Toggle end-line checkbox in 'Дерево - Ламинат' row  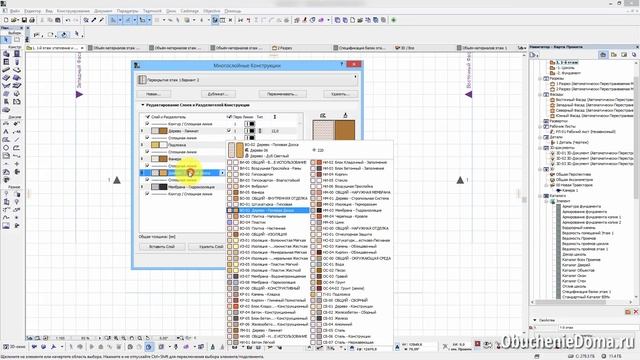click(229, 131)
